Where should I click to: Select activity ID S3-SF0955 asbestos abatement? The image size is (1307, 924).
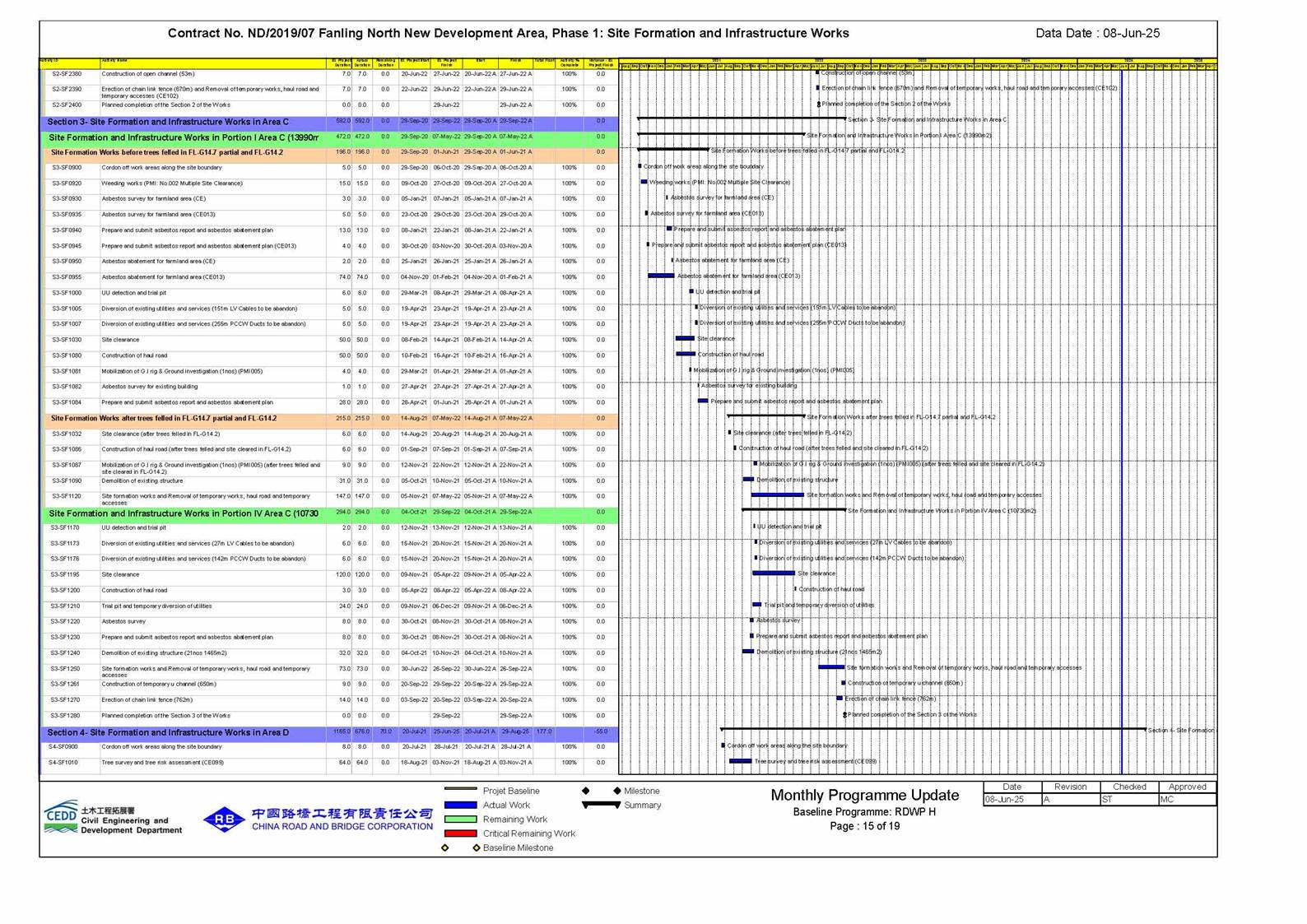click(67, 276)
